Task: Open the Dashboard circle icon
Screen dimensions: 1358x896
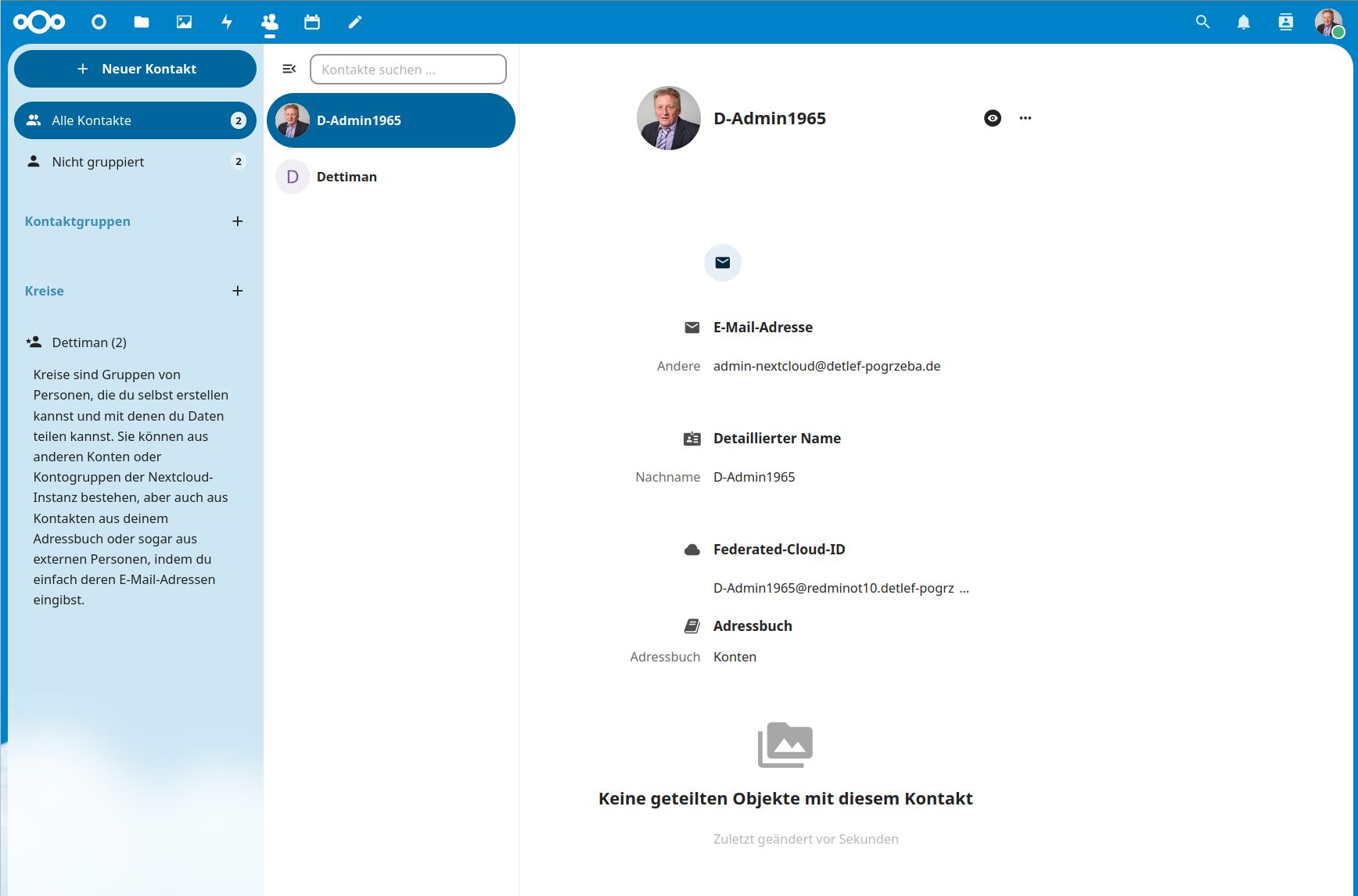Action: tap(99, 22)
